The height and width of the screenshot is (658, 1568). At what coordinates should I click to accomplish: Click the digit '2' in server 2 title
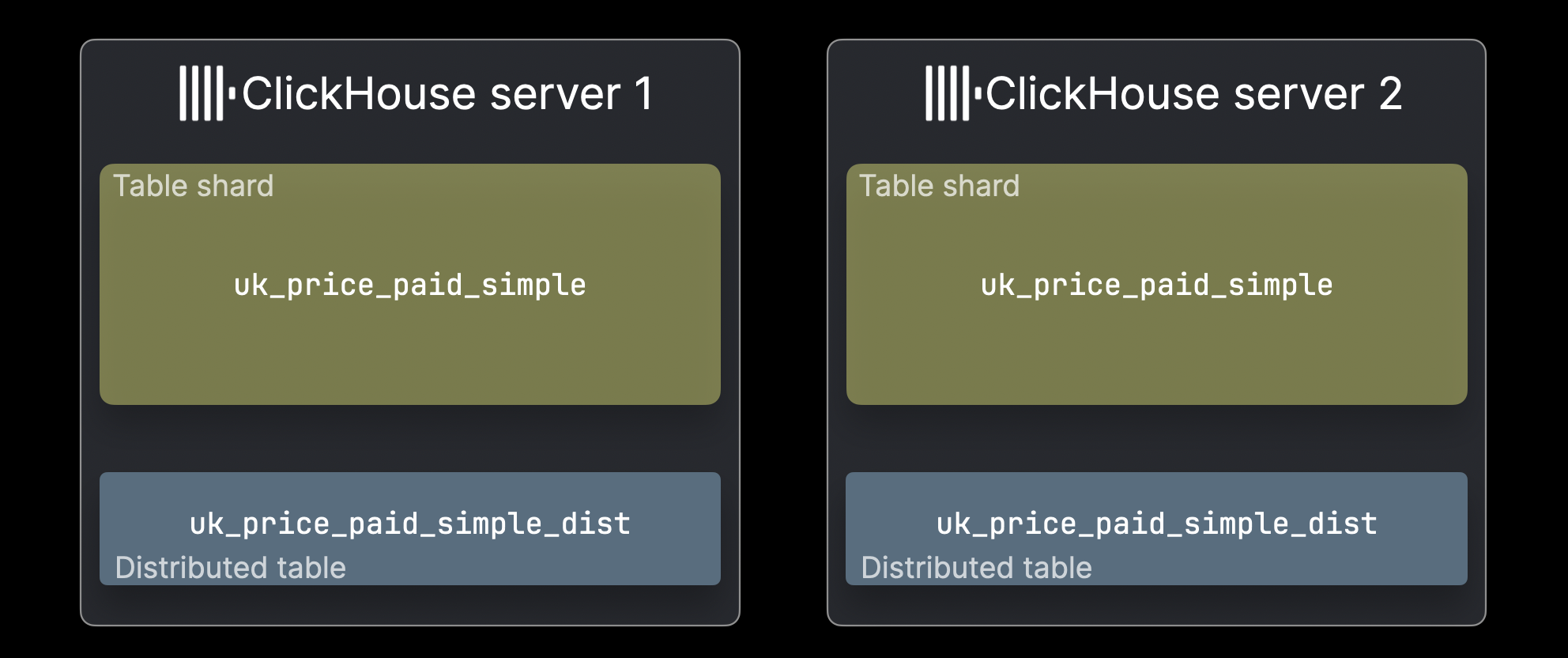[1390, 94]
